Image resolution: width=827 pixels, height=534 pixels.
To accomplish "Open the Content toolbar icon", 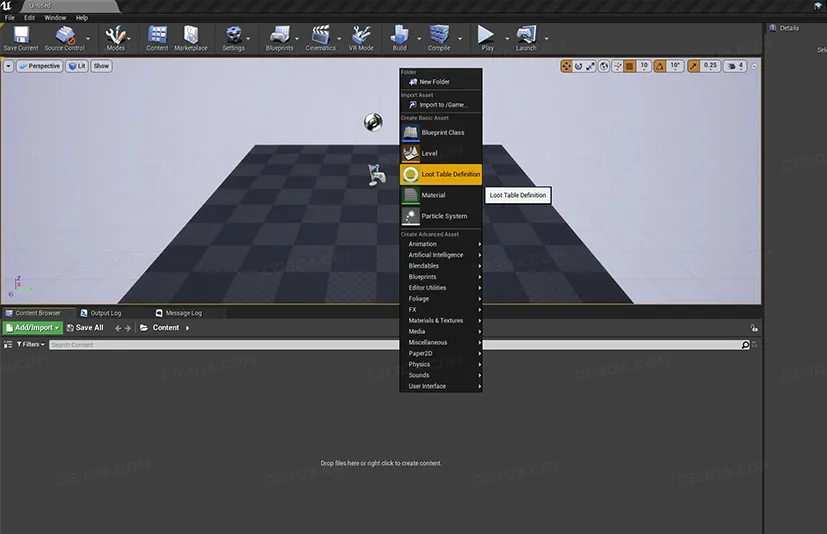I will 157,38.
